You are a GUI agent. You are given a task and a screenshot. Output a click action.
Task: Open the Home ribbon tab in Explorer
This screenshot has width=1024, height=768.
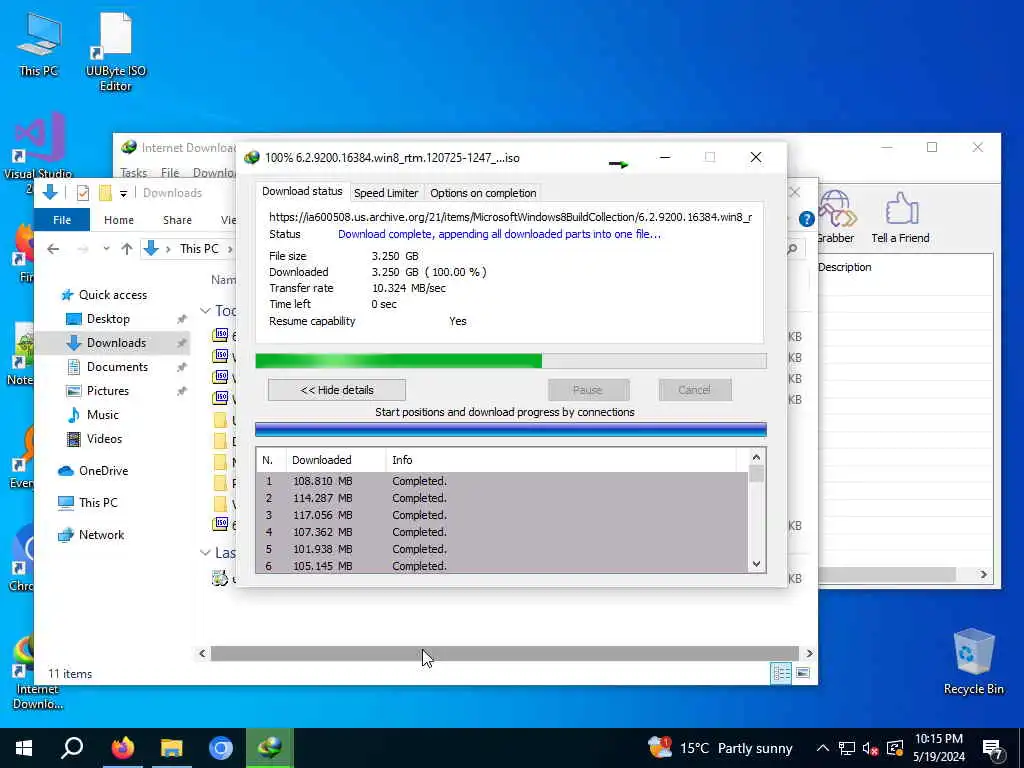tap(119, 220)
